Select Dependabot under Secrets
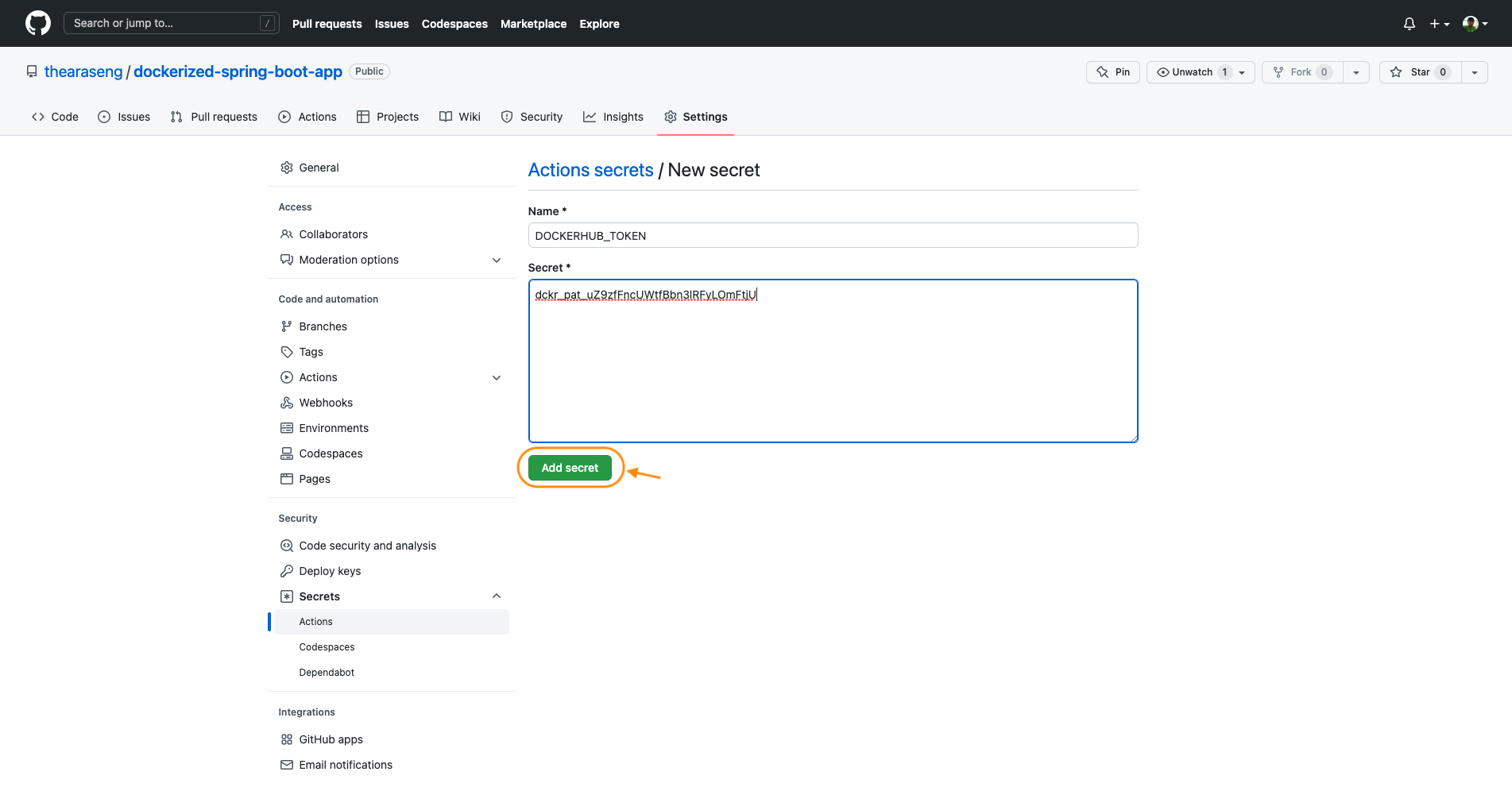This screenshot has width=1512, height=791. (392, 673)
